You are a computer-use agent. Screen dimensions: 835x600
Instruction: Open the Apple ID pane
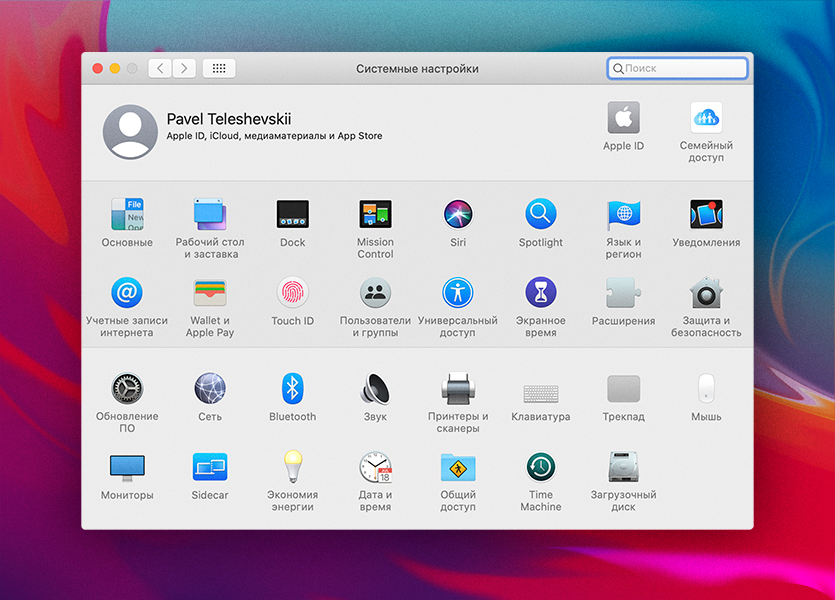pos(623,119)
